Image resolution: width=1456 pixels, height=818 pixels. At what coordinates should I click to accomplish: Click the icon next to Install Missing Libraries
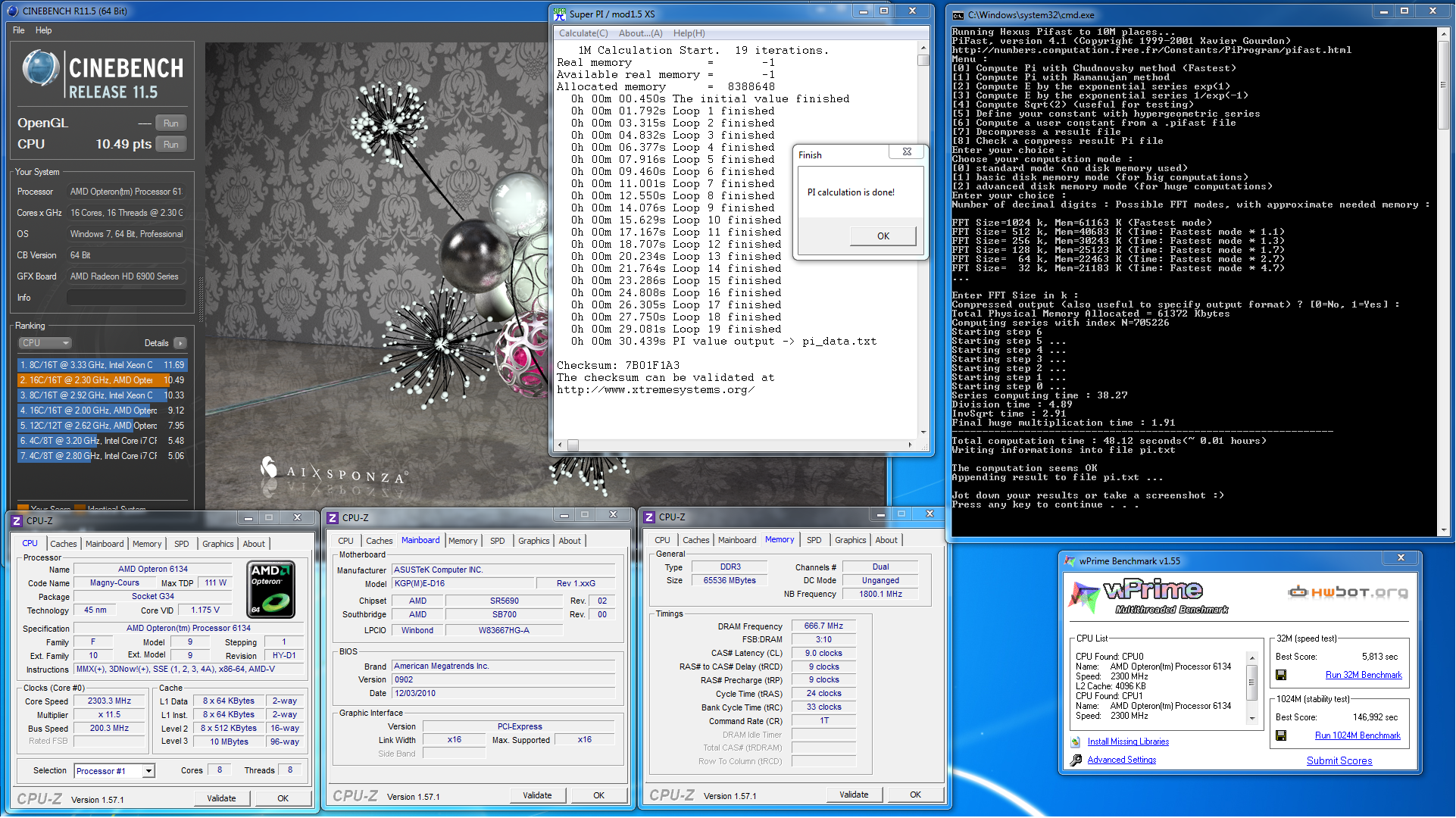[1076, 742]
